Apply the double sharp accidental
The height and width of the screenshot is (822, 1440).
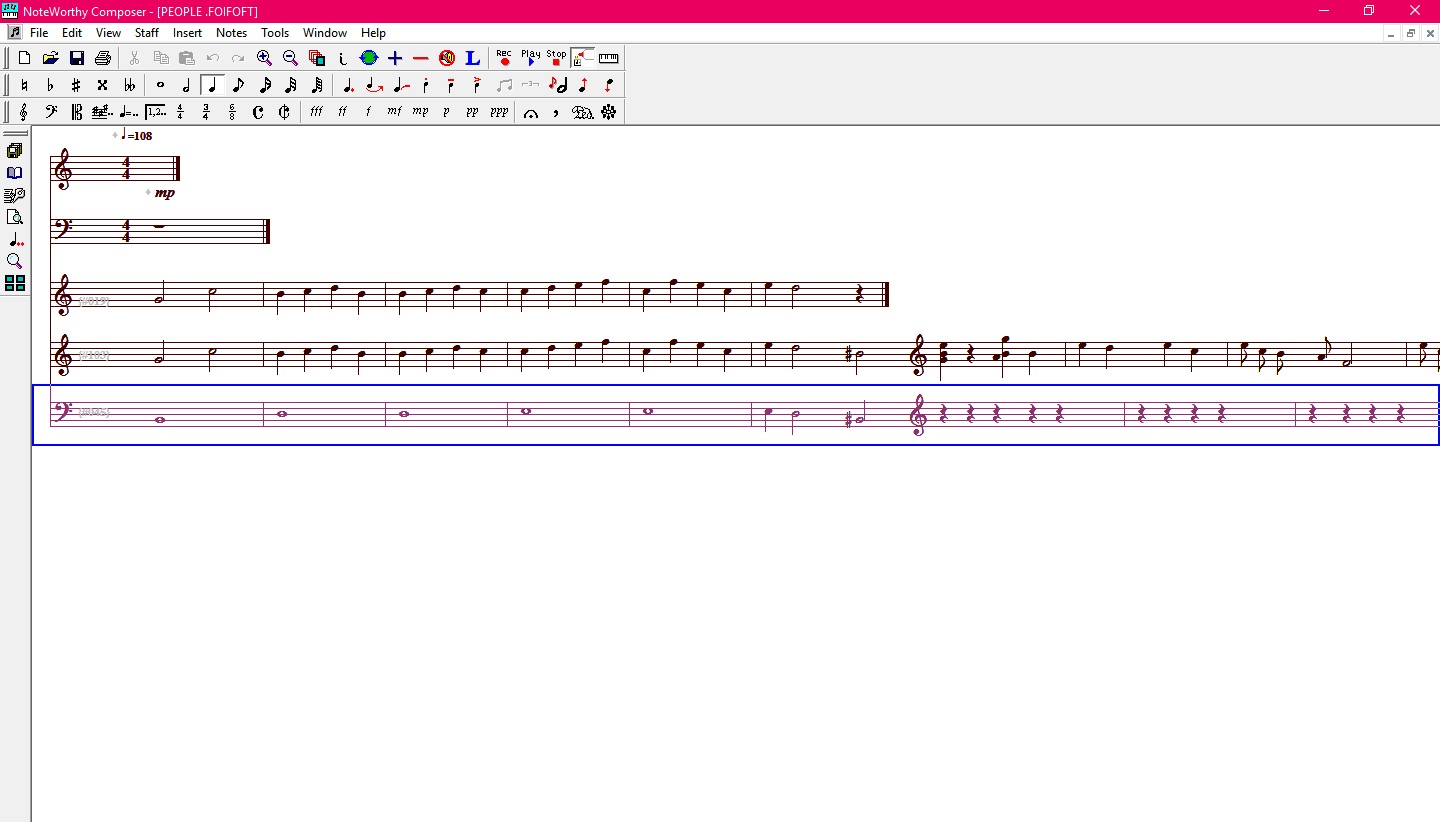click(x=102, y=85)
